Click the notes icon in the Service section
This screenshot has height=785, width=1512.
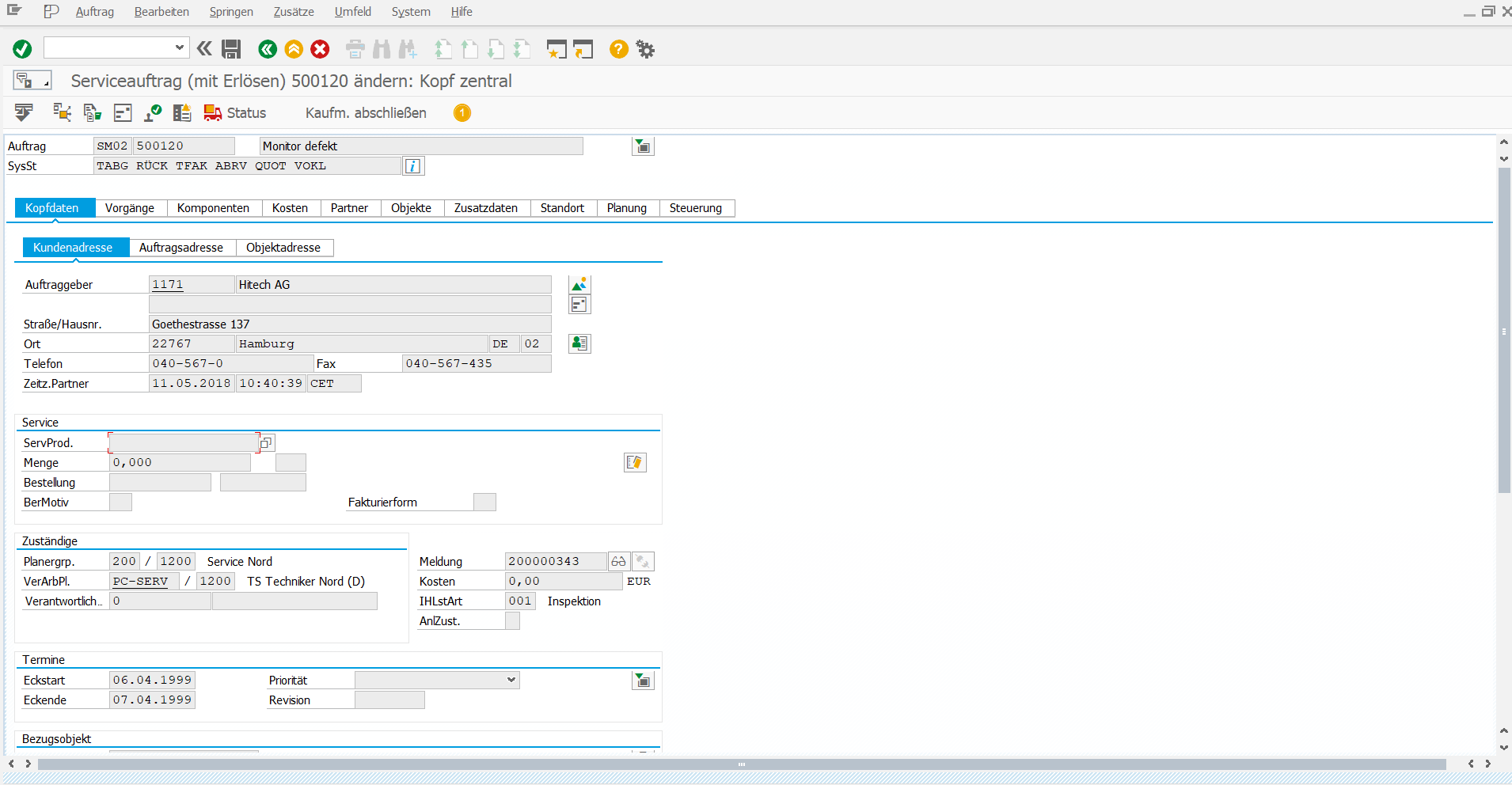coord(635,462)
